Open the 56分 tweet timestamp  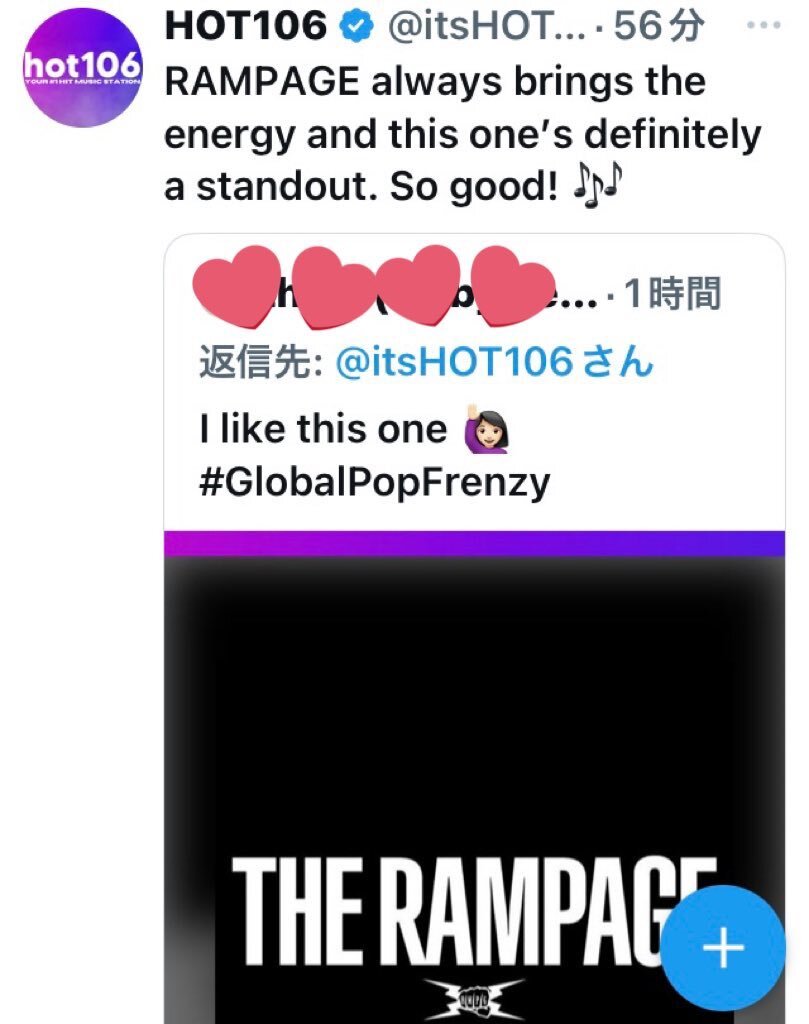coord(659,26)
